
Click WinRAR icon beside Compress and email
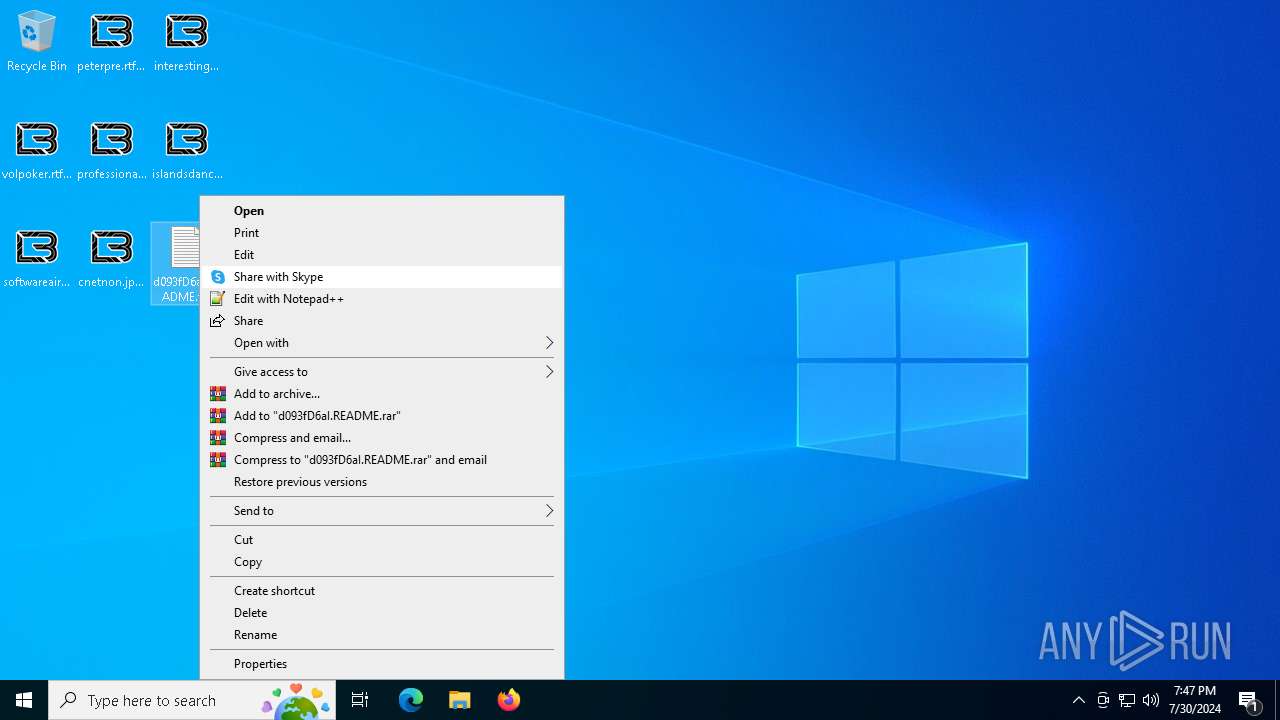click(217, 438)
